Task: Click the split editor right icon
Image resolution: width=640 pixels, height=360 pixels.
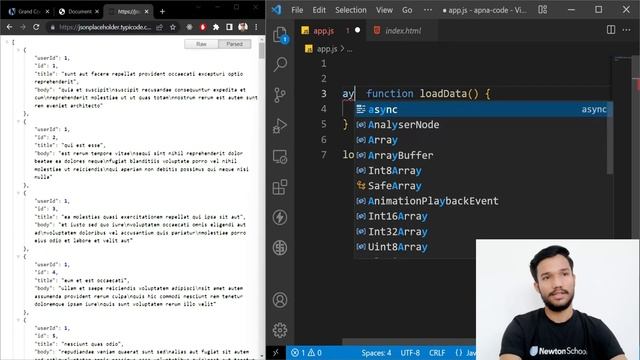Action: (x=611, y=30)
